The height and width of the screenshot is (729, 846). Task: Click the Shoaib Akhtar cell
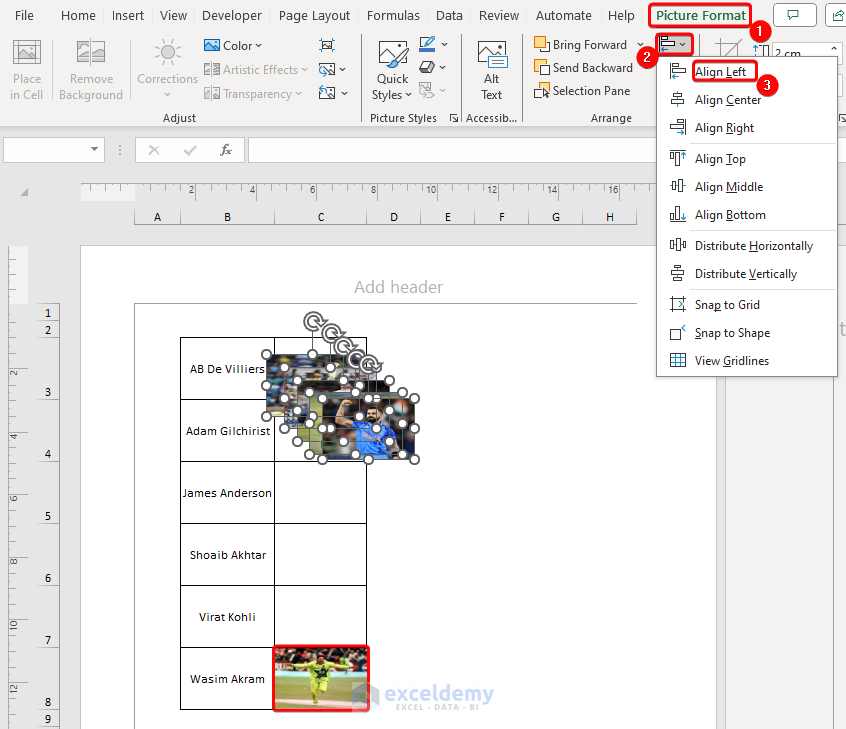pyautogui.click(x=227, y=555)
